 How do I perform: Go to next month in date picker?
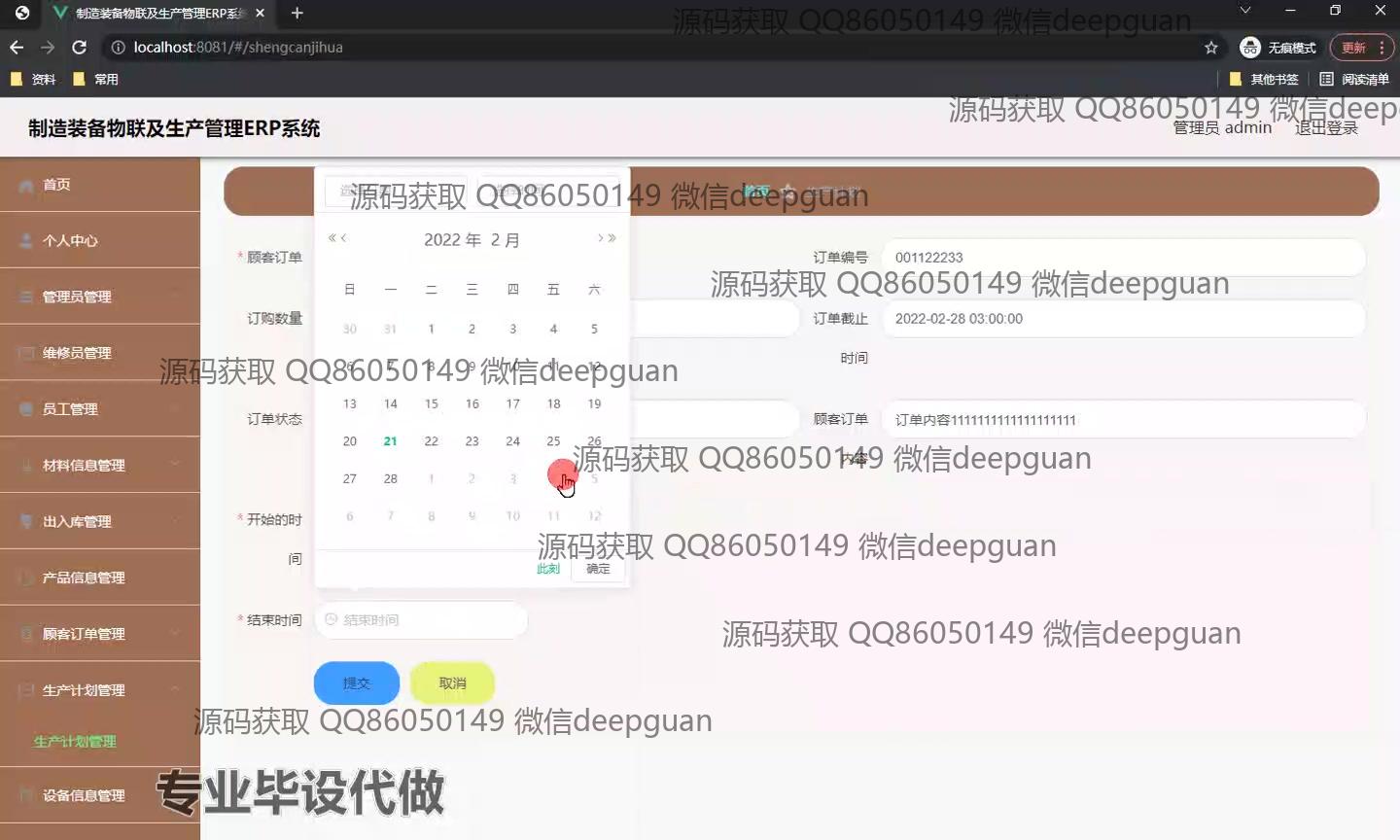(601, 238)
